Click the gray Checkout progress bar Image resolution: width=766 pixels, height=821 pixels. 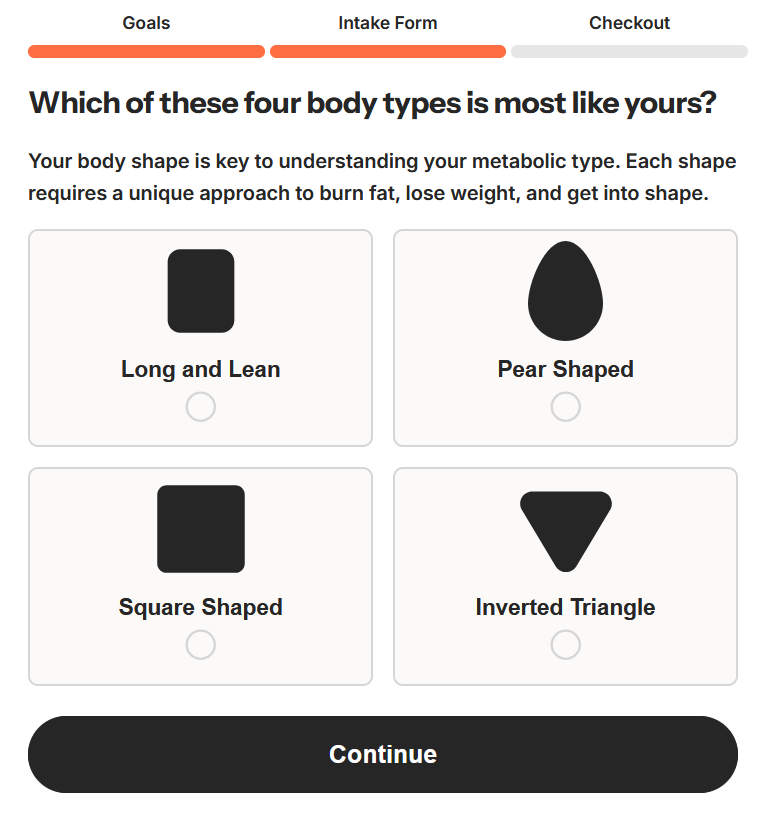629,52
